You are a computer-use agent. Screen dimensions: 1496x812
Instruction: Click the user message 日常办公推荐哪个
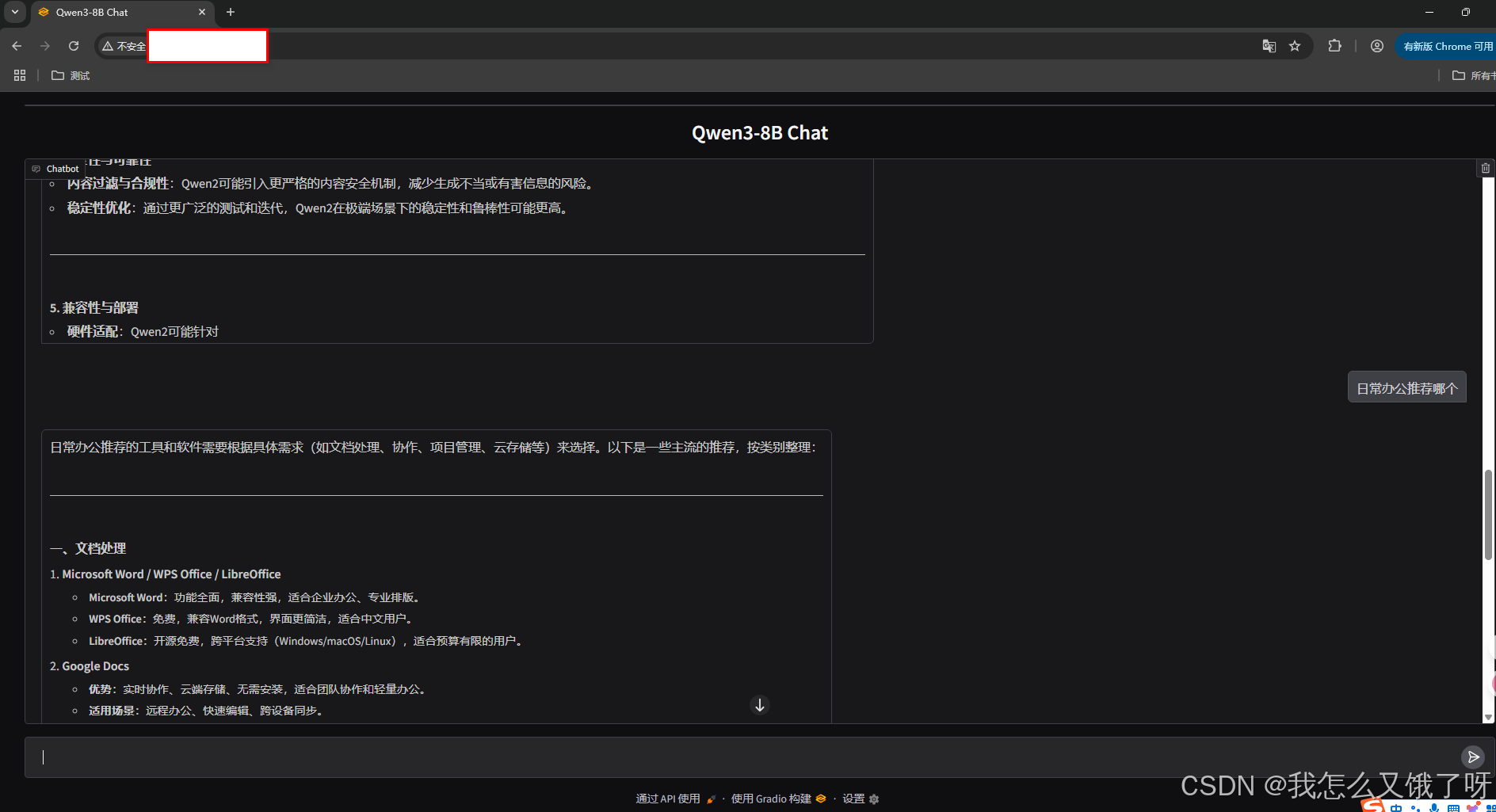1406,388
